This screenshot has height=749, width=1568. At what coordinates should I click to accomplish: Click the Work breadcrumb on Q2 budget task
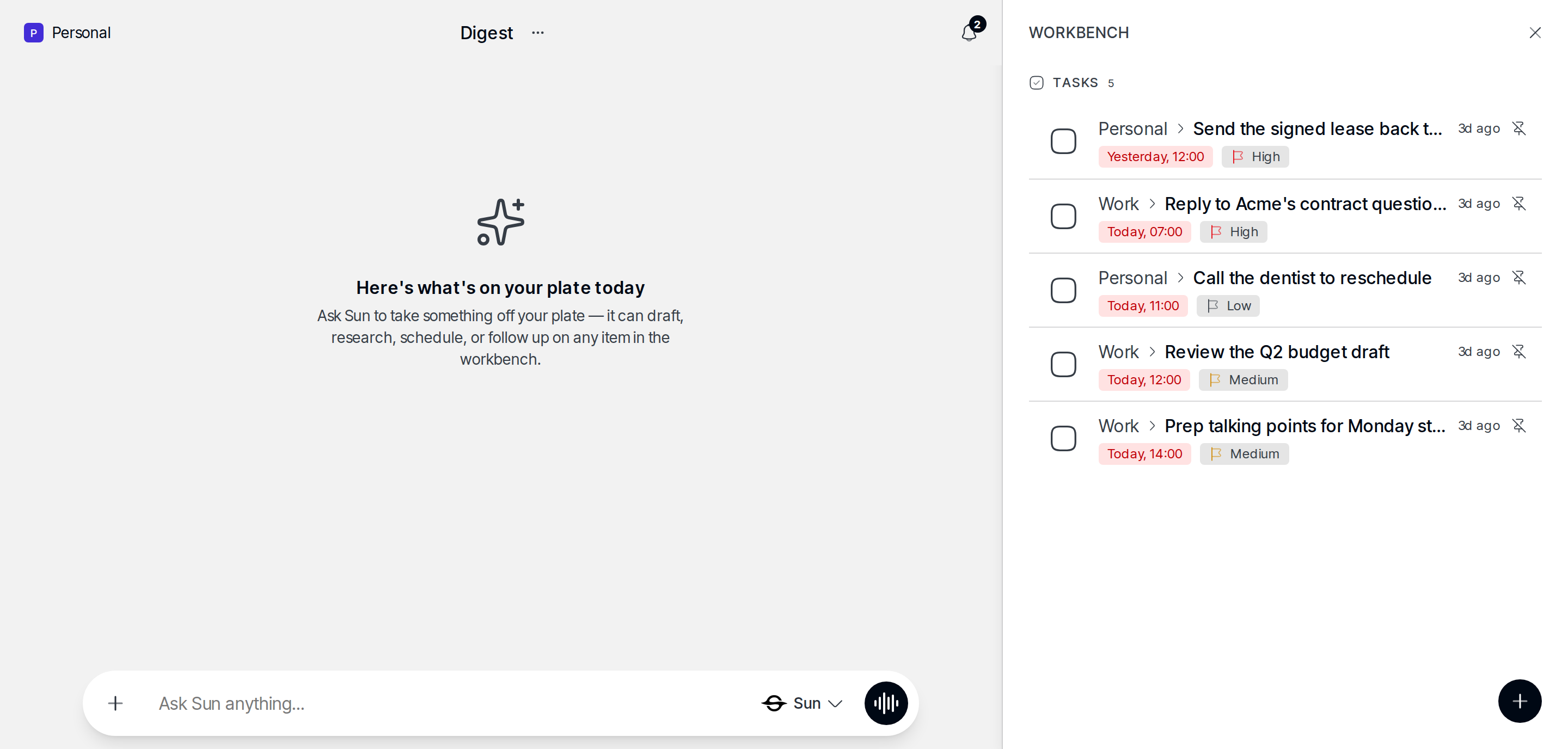(x=1118, y=352)
